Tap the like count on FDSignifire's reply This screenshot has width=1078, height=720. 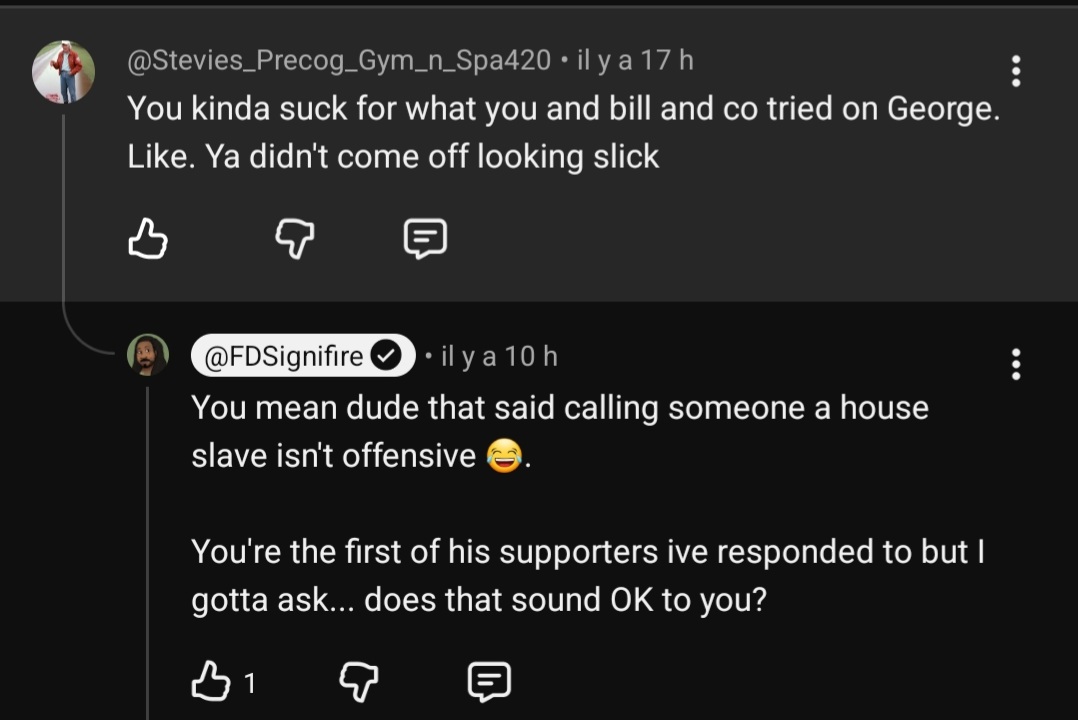click(x=249, y=683)
